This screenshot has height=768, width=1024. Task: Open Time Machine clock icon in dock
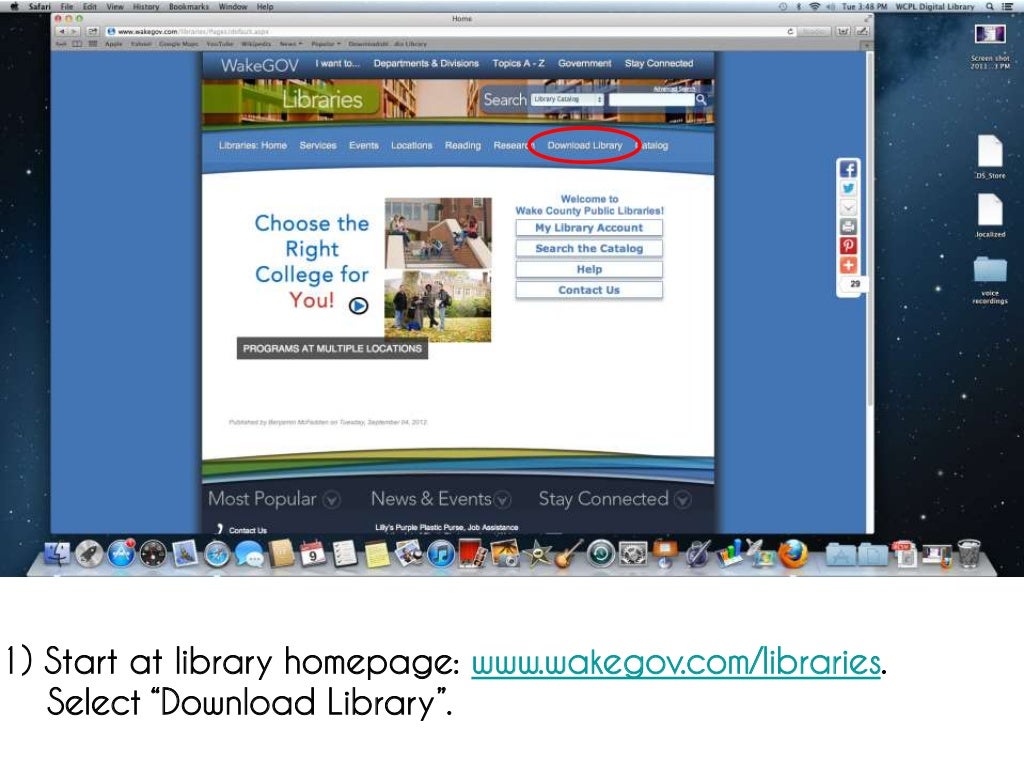point(601,554)
